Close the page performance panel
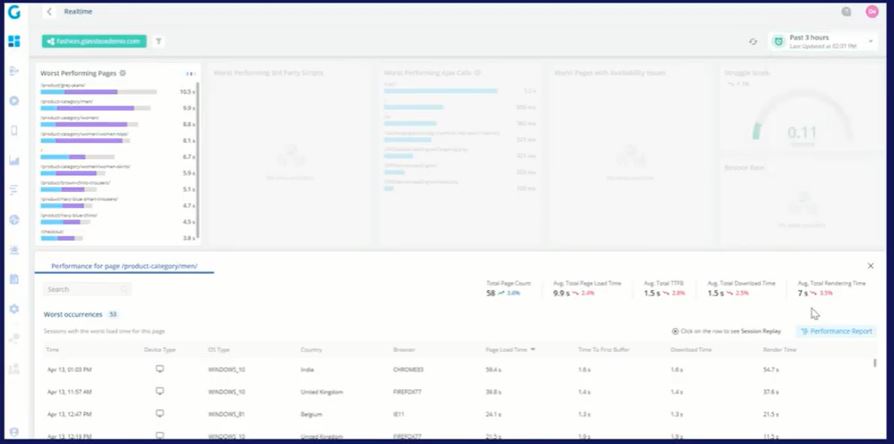This screenshot has height=444, width=894. (x=871, y=266)
